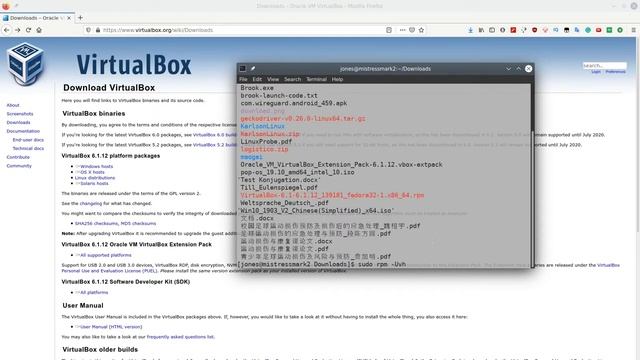Open User Manual (HTML version) link
The height and width of the screenshot is (360, 640).
(x=111, y=327)
